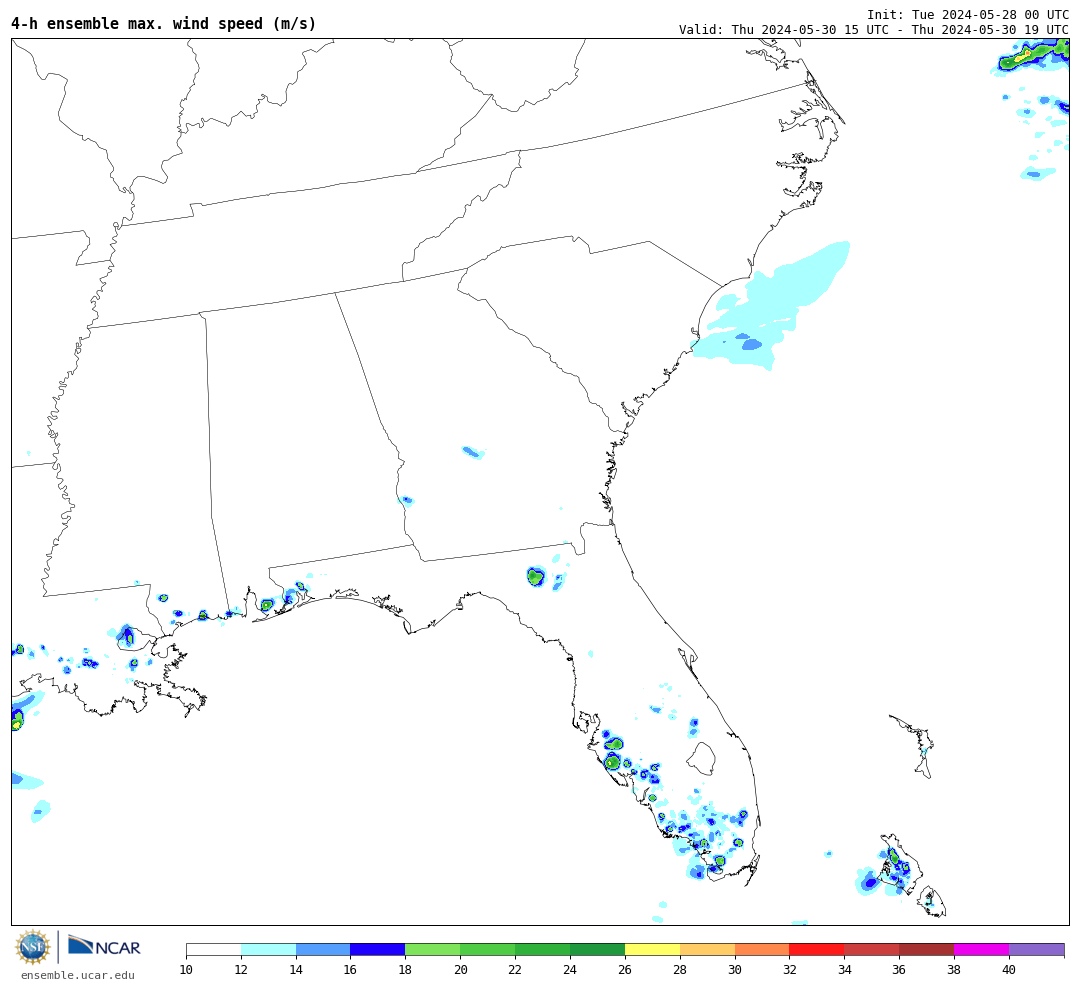
Task: Click the colorbar label '14'
Action: tap(296, 970)
